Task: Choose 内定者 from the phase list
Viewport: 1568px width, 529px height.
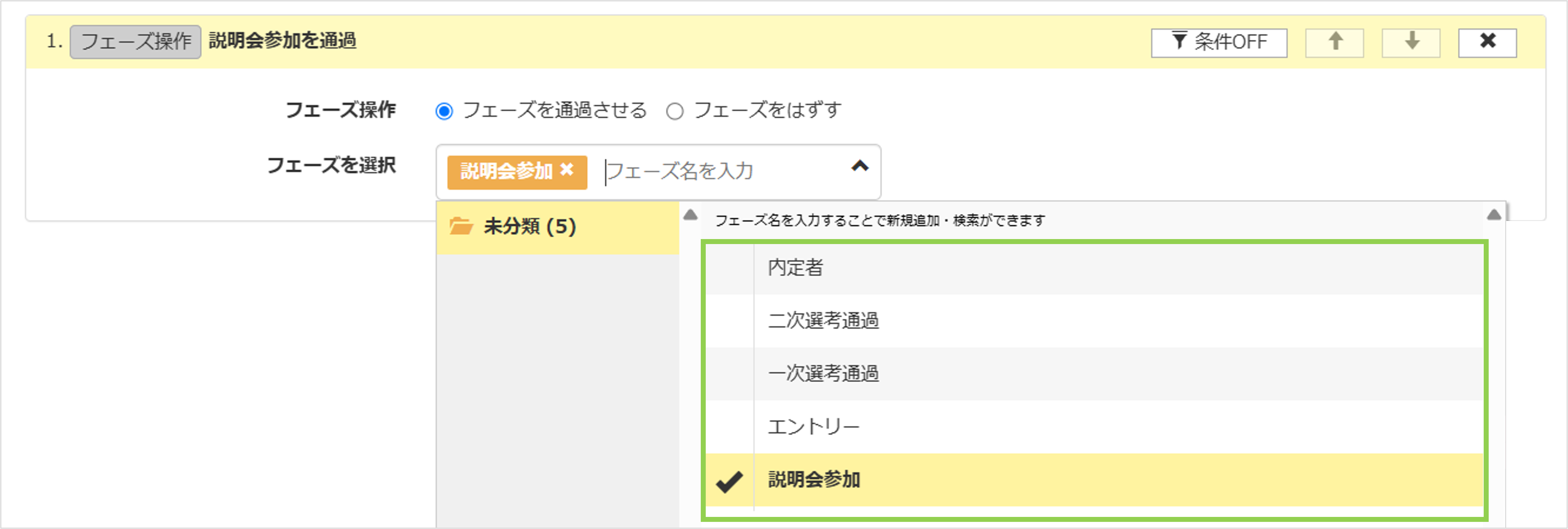Action: [x=795, y=268]
